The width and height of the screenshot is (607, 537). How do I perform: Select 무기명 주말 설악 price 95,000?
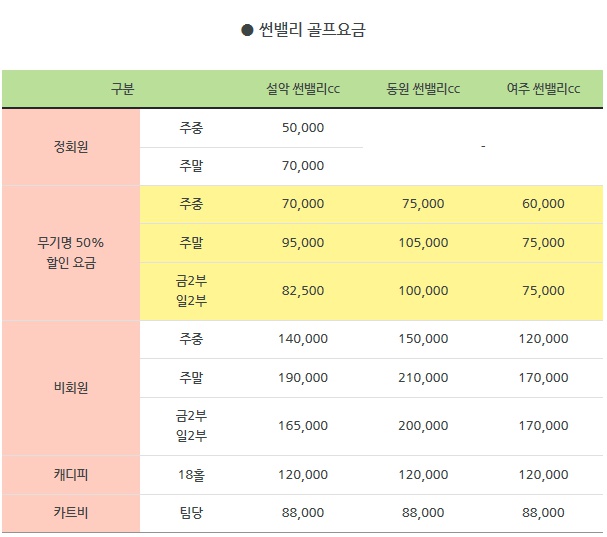(x=303, y=243)
